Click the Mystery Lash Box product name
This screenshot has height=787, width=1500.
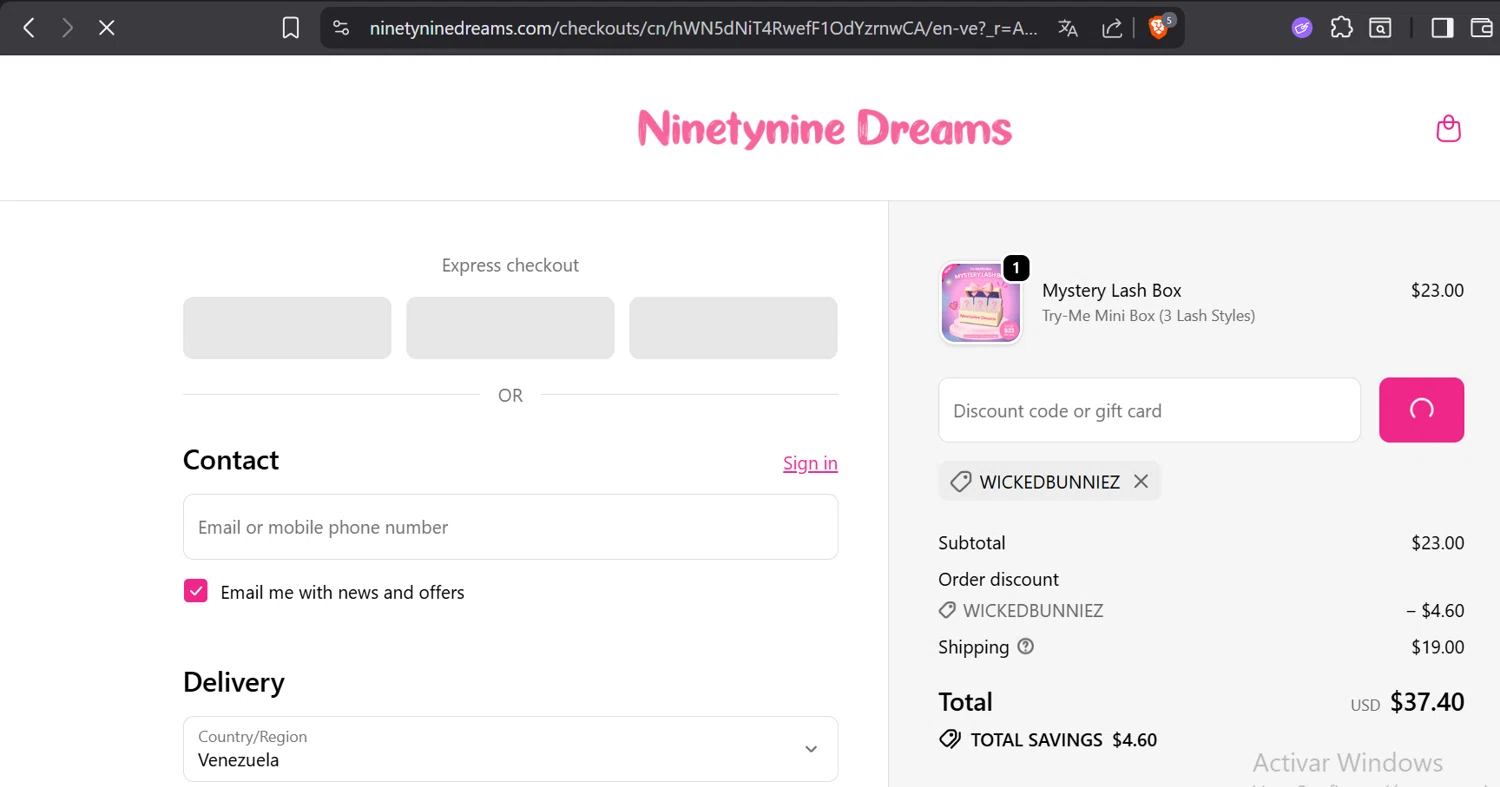click(x=1112, y=290)
